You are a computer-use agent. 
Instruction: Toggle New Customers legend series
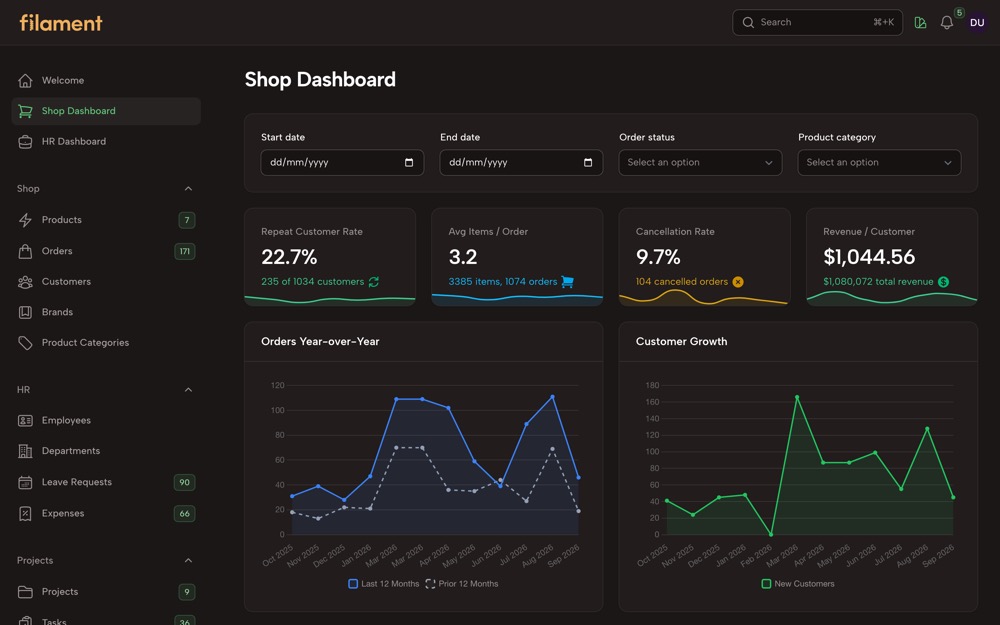tap(798, 584)
